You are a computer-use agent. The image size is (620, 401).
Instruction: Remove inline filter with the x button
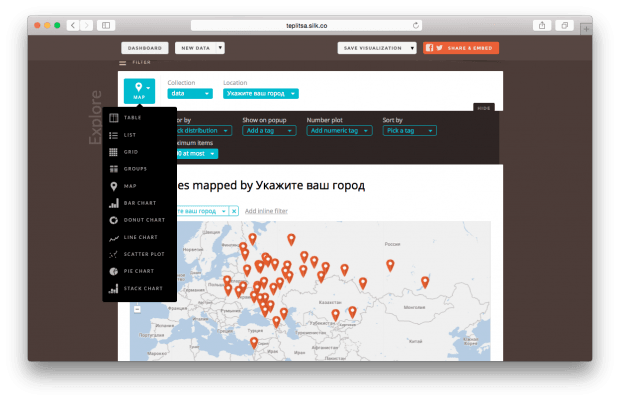pyautogui.click(x=234, y=211)
